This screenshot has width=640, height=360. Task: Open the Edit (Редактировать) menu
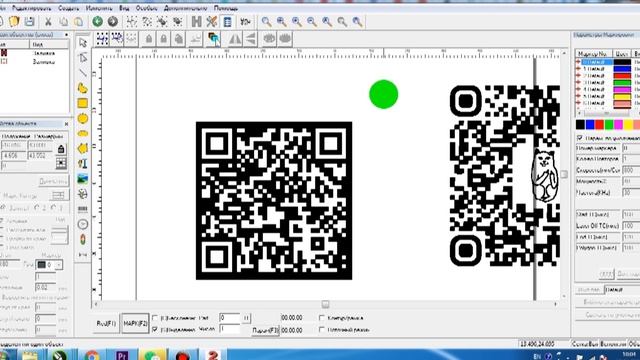point(32,8)
